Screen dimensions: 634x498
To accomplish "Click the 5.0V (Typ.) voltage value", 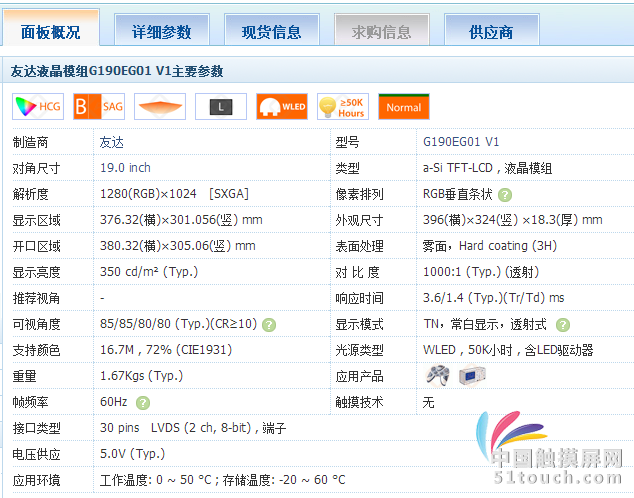I will click(x=133, y=454).
